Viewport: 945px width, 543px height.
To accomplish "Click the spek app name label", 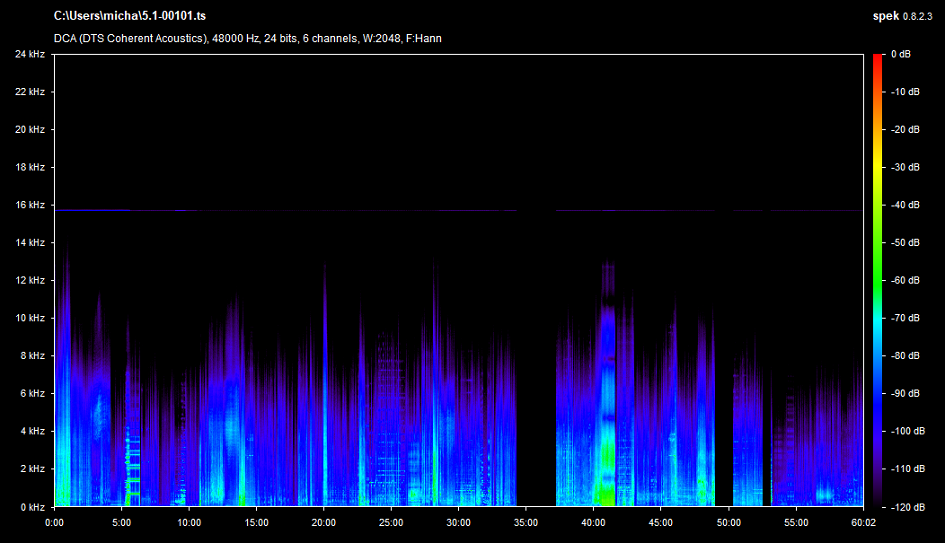I will (x=887, y=17).
